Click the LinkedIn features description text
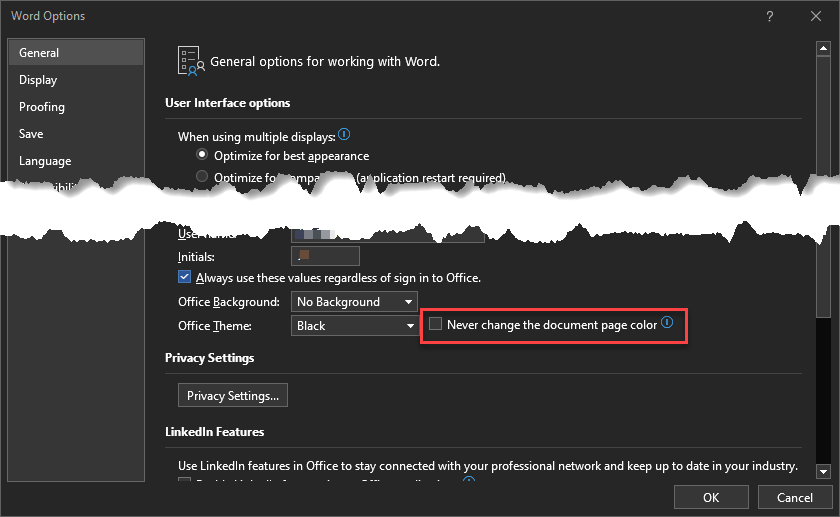The width and height of the screenshot is (840, 517). click(488, 466)
